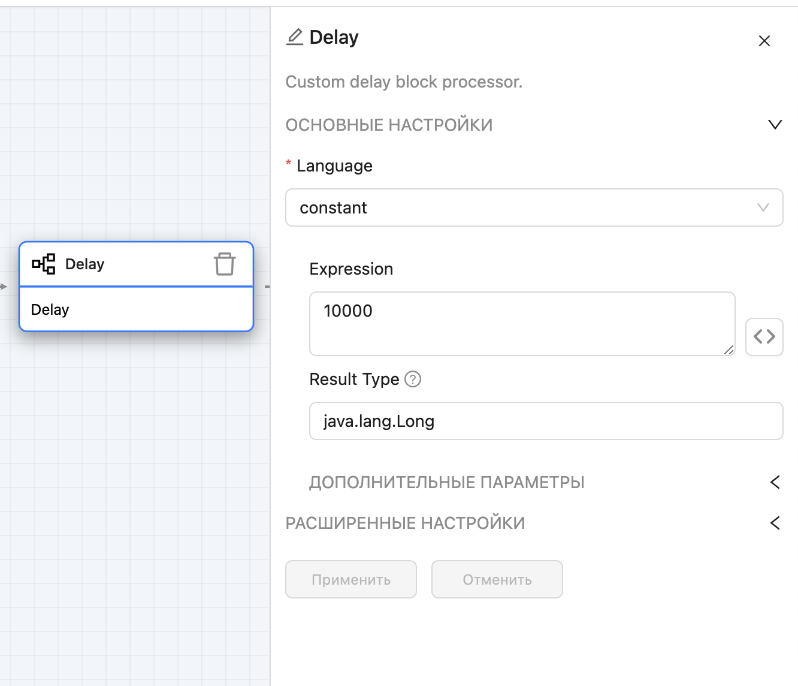798x686 pixels.
Task: Select the Delay node body on canvas
Action: (x=136, y=310)
